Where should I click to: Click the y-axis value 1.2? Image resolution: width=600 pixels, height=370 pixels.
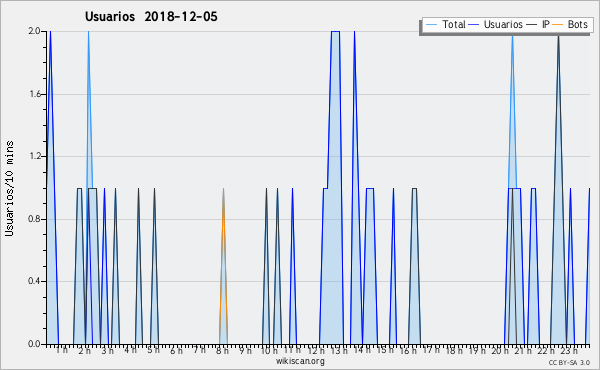click(34, 156)
